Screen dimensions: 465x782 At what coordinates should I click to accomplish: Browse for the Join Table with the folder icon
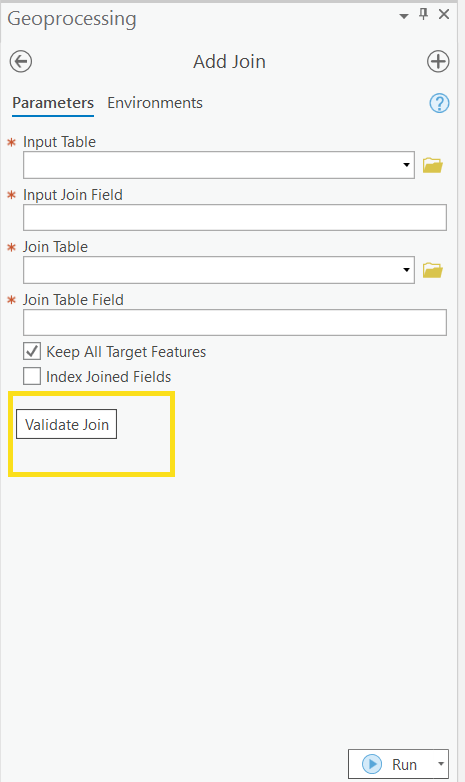[x=433, y=270]
